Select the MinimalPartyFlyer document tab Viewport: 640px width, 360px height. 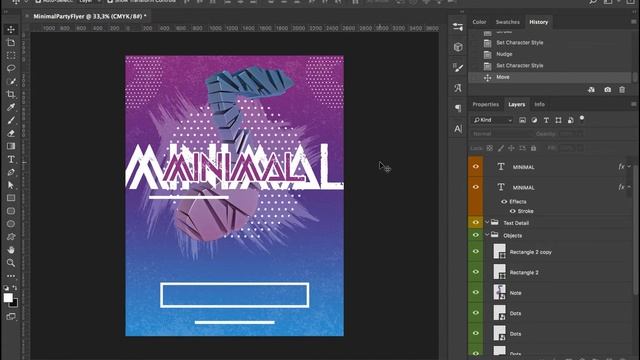[x=89, y=16]
